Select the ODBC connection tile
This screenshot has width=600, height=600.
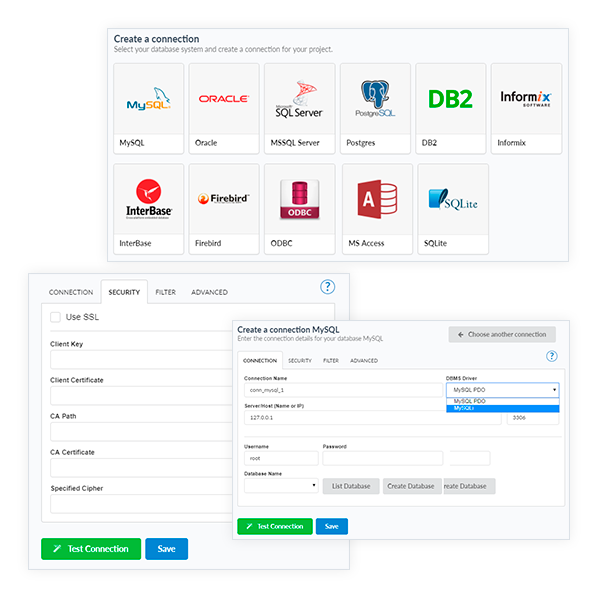(299, 207)
